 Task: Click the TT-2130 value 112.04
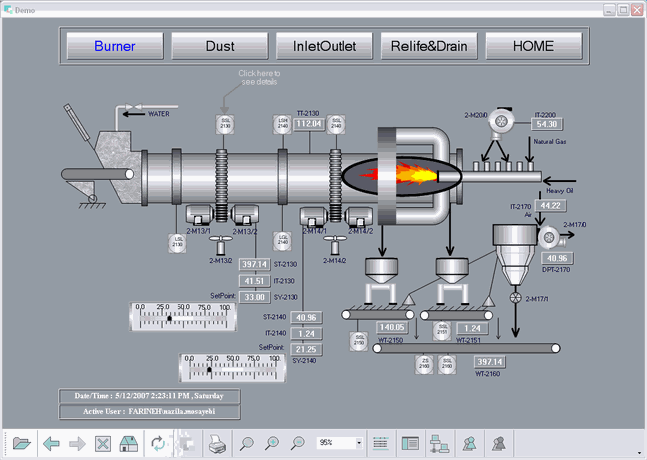(309, 124)
